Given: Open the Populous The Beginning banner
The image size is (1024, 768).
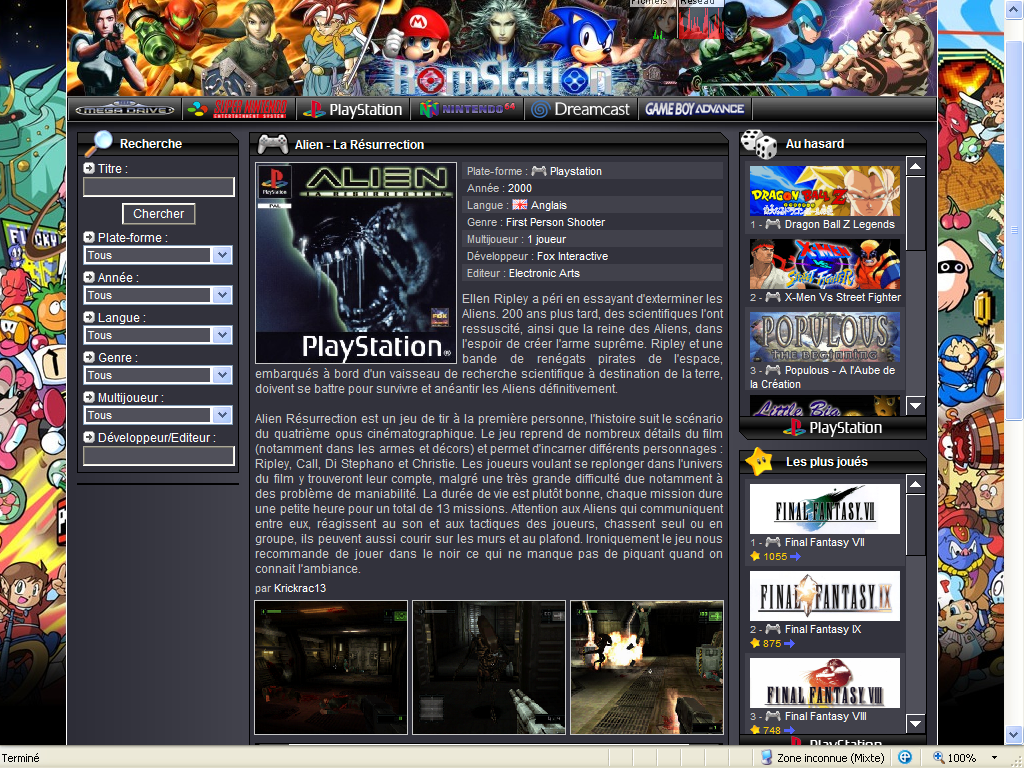Looking at the screenshot, I should (825, 337).
